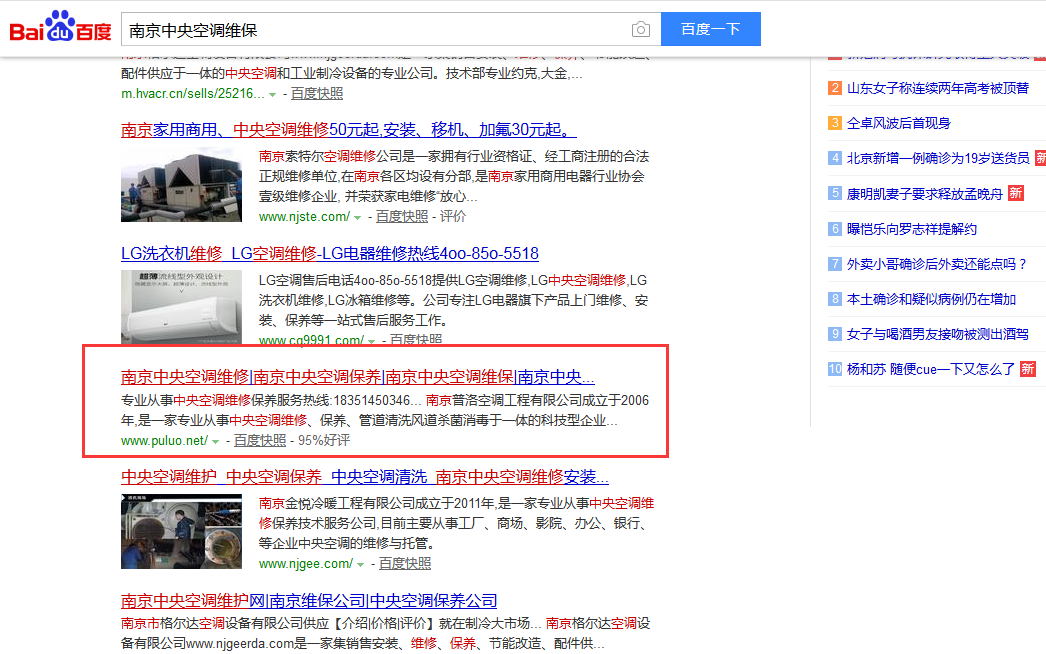Visit the www.njgee.com URL link

(306, 563)
